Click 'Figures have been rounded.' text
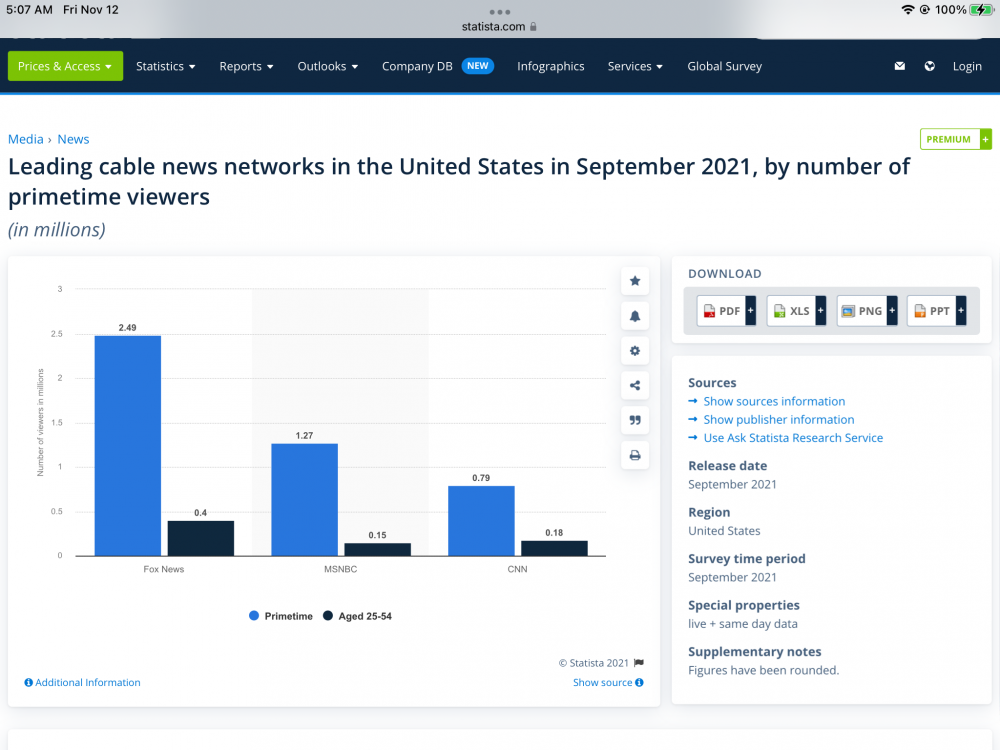This screenshot has height=750, width=1000. pos(763,670)
